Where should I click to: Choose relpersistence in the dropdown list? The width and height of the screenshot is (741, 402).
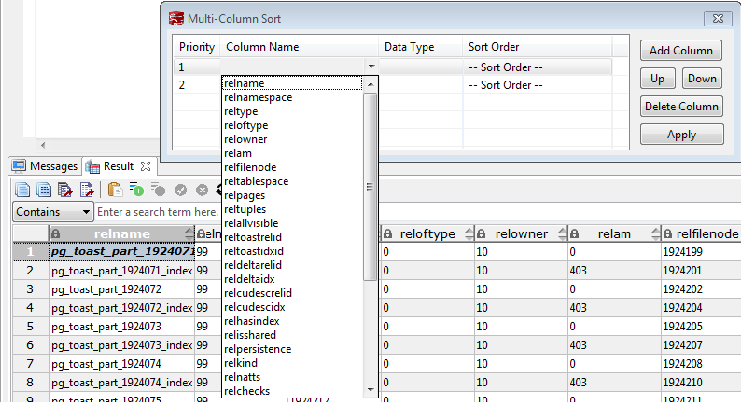pos(258,349)
